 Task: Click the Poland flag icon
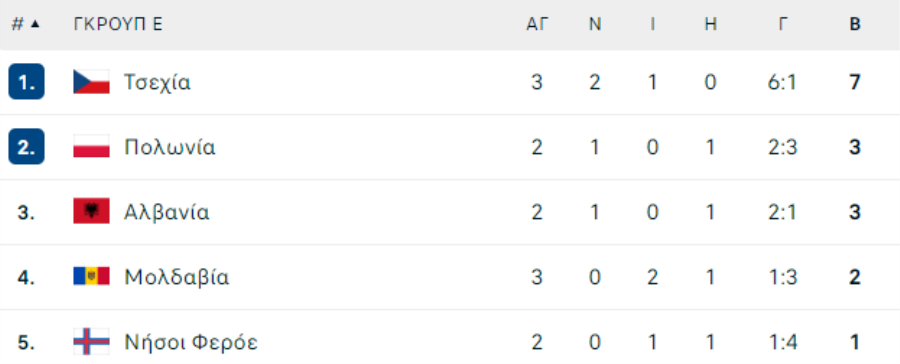coord(91,147)
